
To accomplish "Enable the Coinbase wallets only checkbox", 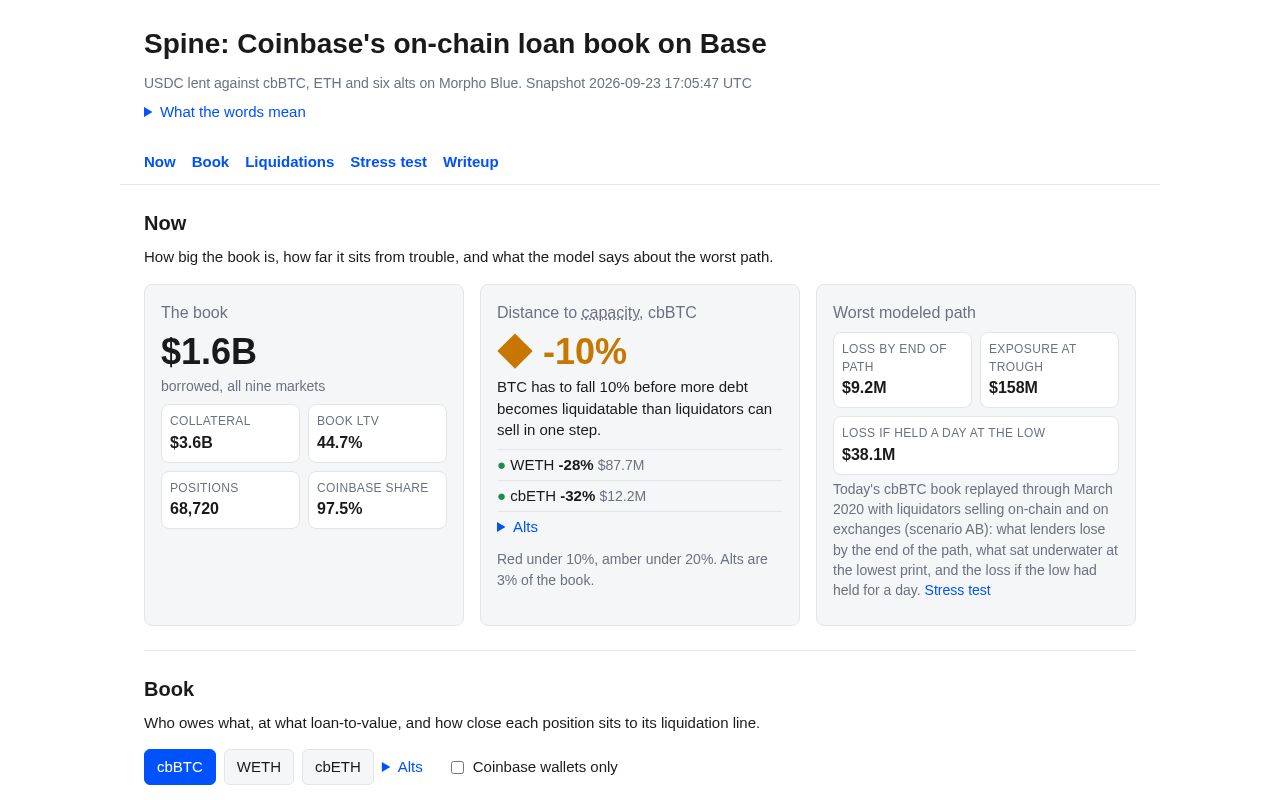I will (x=457, y=767).
